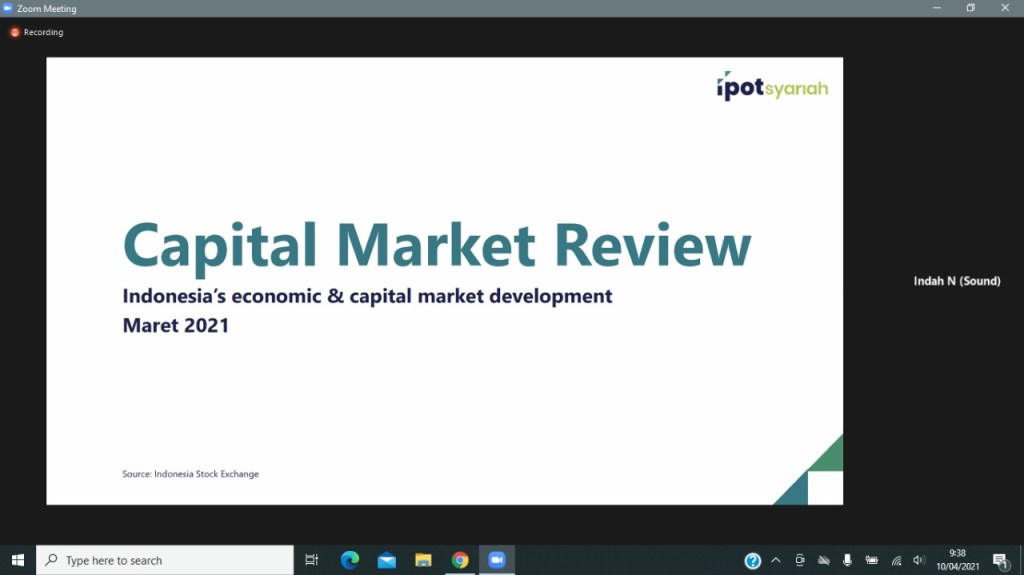Image resolution: width=1024 pixels, height=575 pixels.
Task: Expand the hidden system tray icons chevron
Action: coord(776,560)
